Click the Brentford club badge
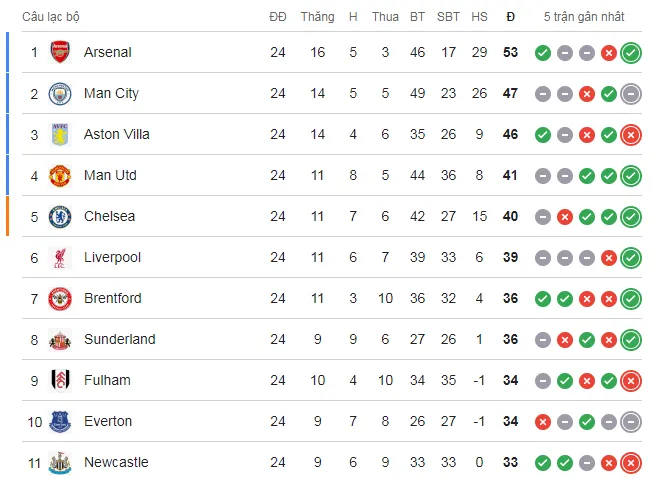This screenshot has height=478, width=667. click(x=61, y=298)
